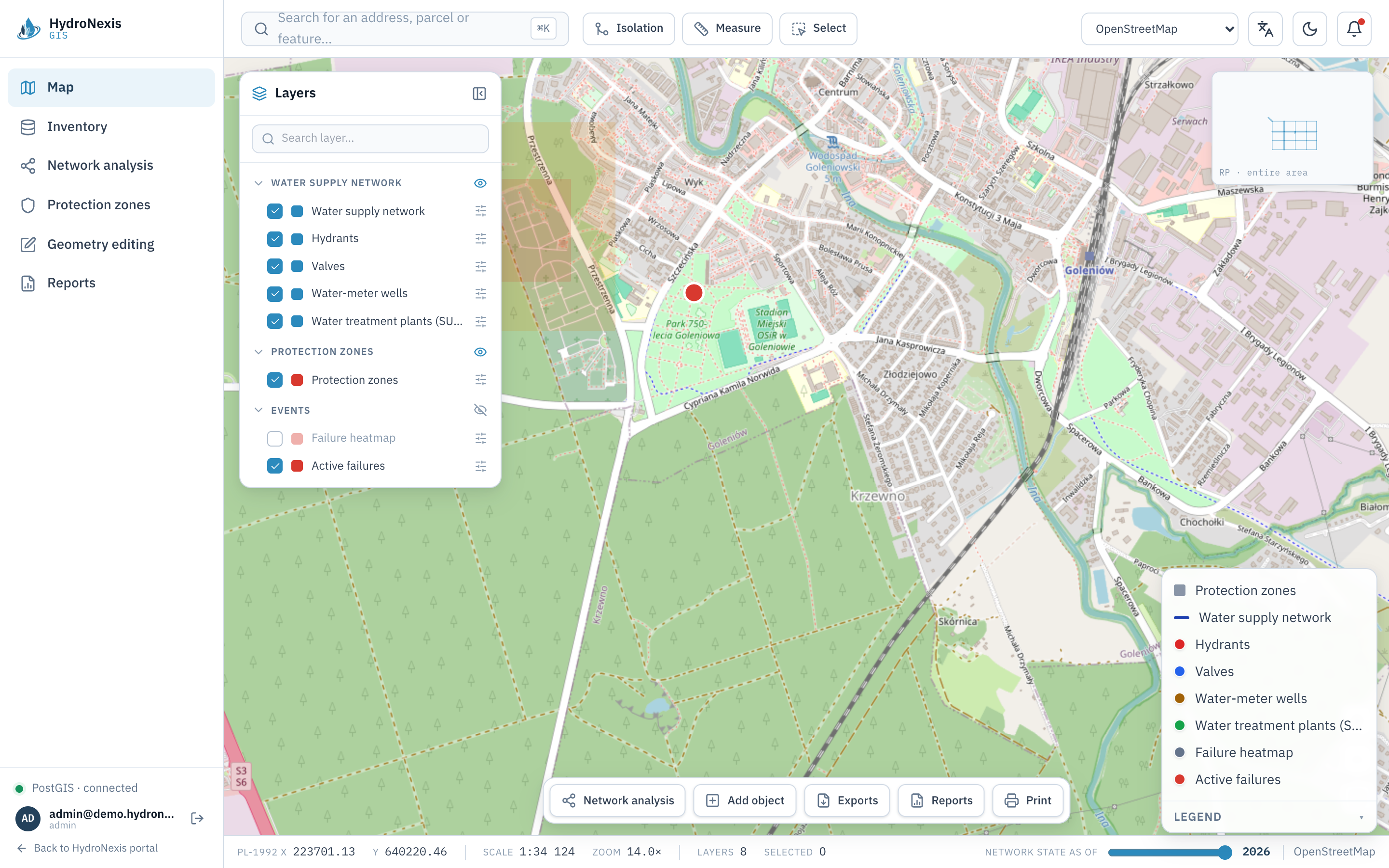This screenshot has height=868, width=1389.
Task: Open settings sliders for Valves layer
Action: [x=480, y=266]
